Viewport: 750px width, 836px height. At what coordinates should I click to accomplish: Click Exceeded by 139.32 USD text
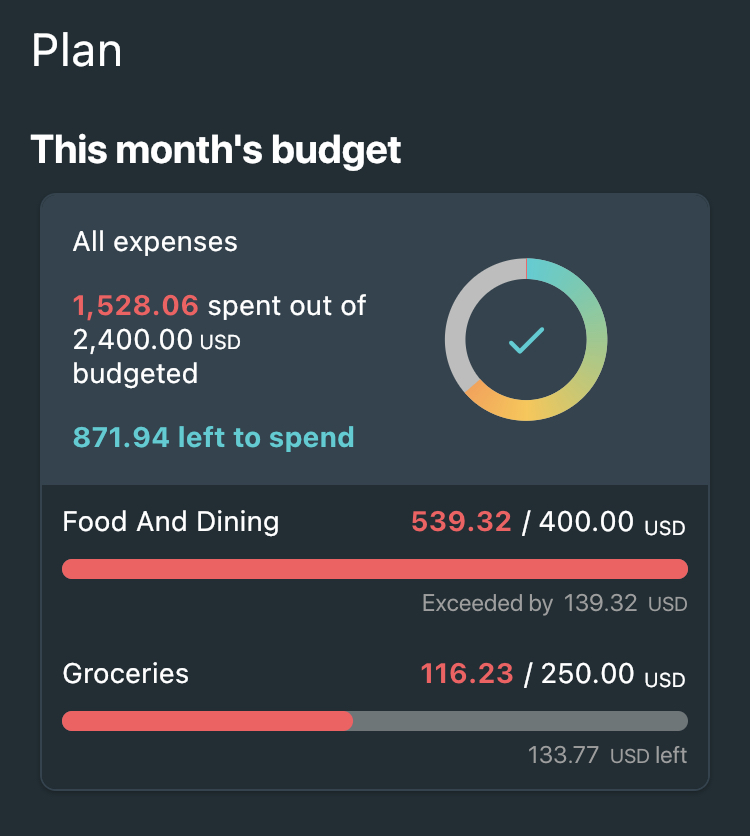(x=554, y=604)
